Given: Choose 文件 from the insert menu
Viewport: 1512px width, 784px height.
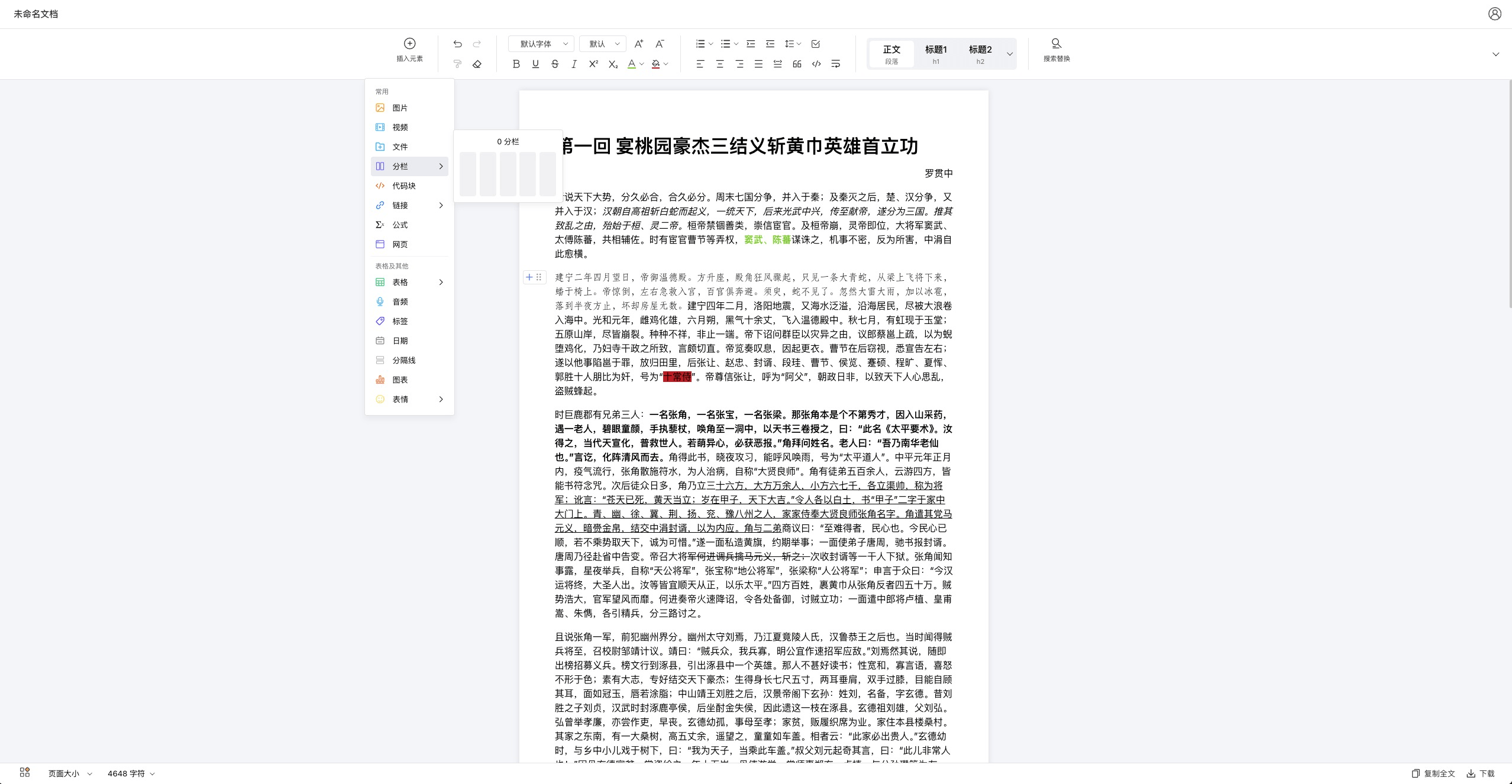Looking at the screenshot, I should coord(409,147).
